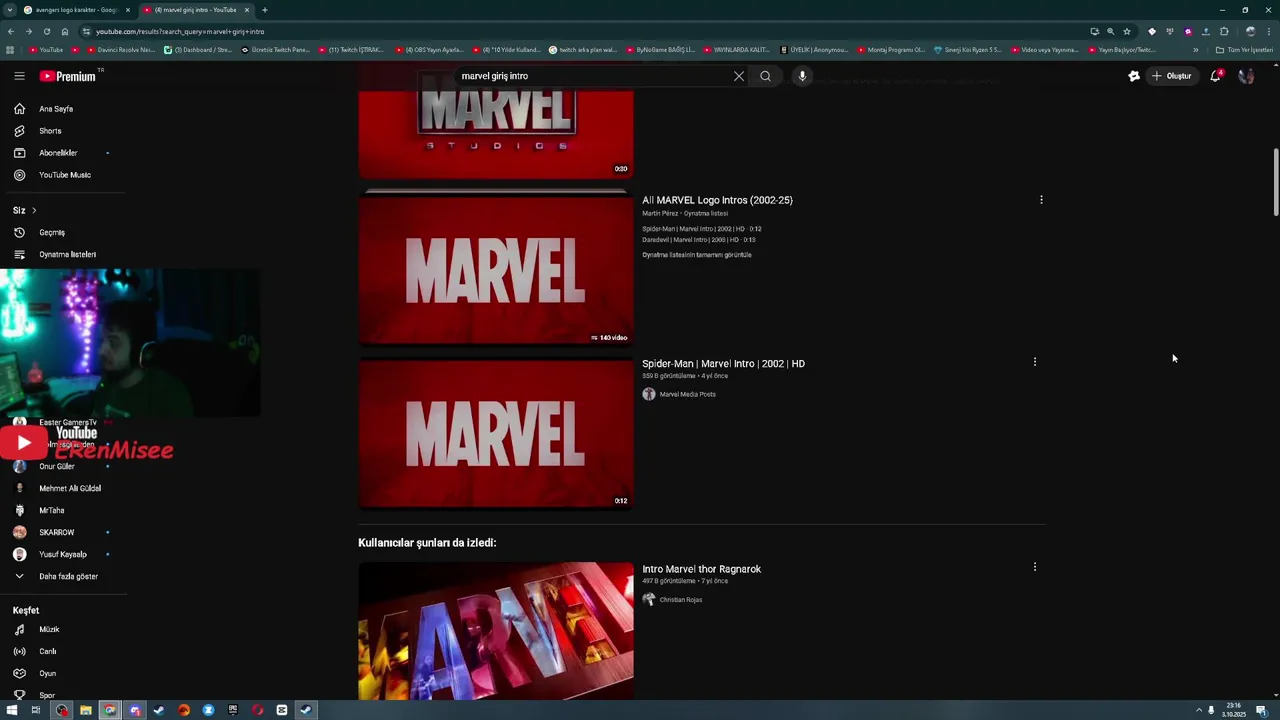
Task: Start voice search with microphone icon
Action: (802, 76)
